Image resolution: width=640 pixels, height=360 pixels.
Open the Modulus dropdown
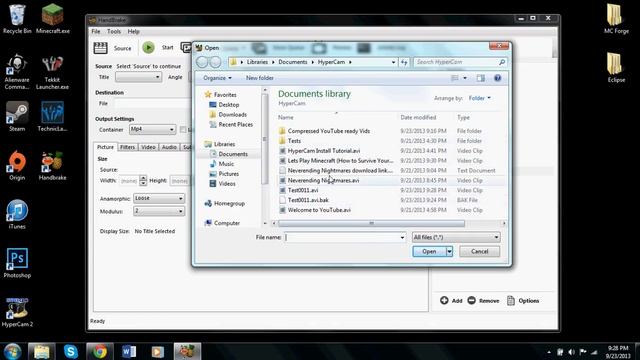[159, 211]
